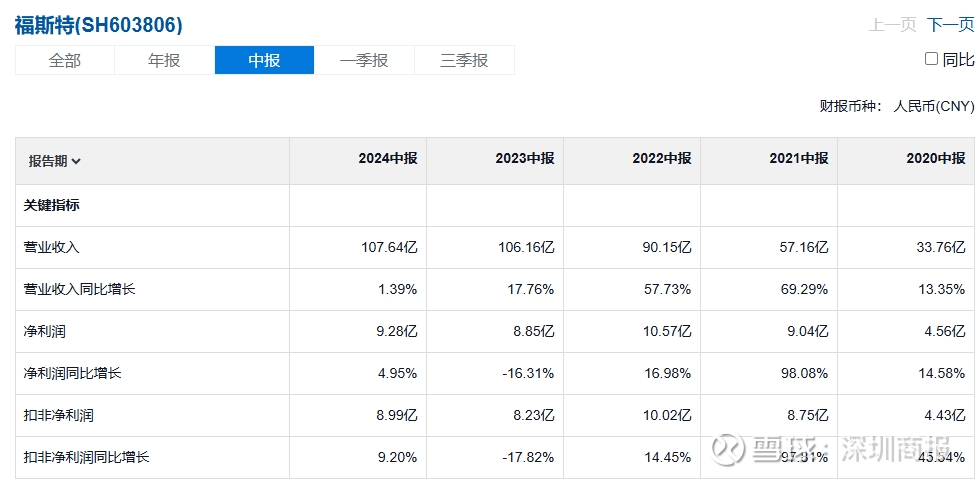
Task: Click the 90.15亿 revenue value
Action: pos(667,247)
